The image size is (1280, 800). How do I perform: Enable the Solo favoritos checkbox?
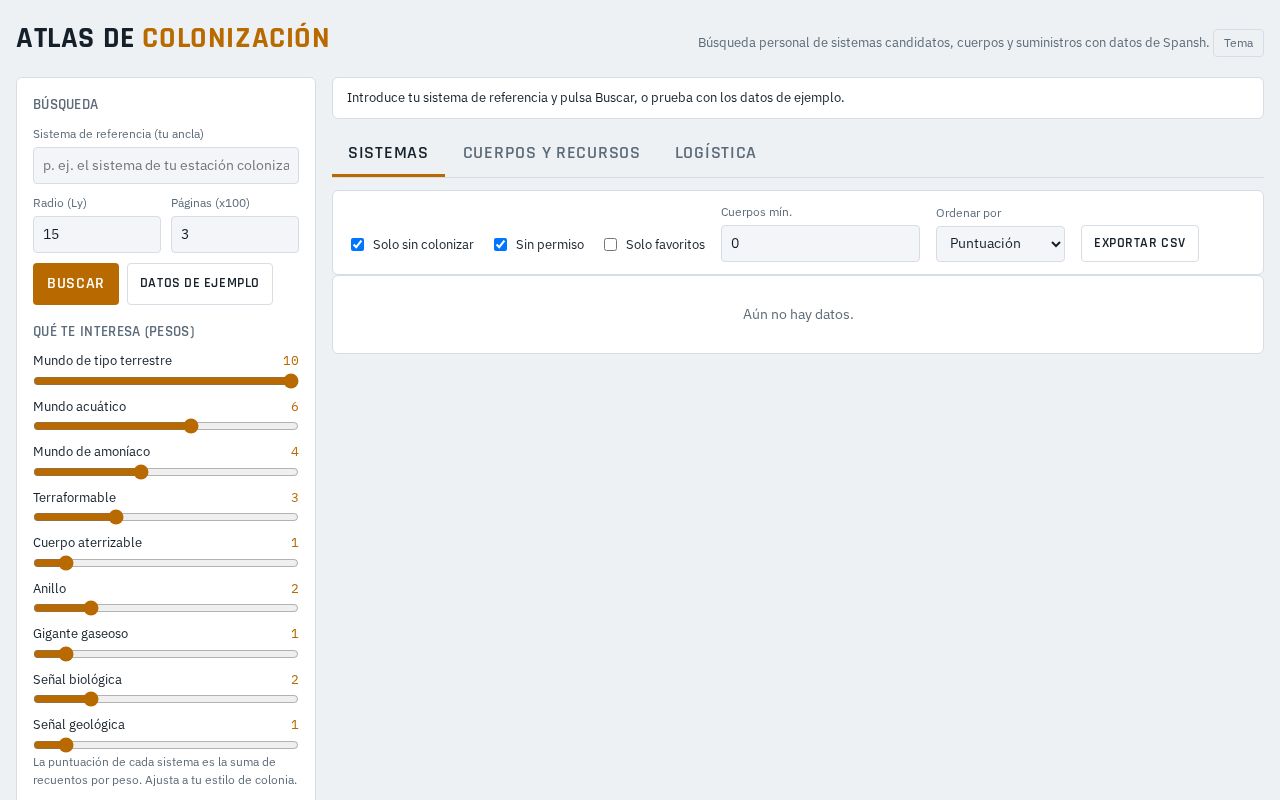pyautogui.click(x=610, y=244)
